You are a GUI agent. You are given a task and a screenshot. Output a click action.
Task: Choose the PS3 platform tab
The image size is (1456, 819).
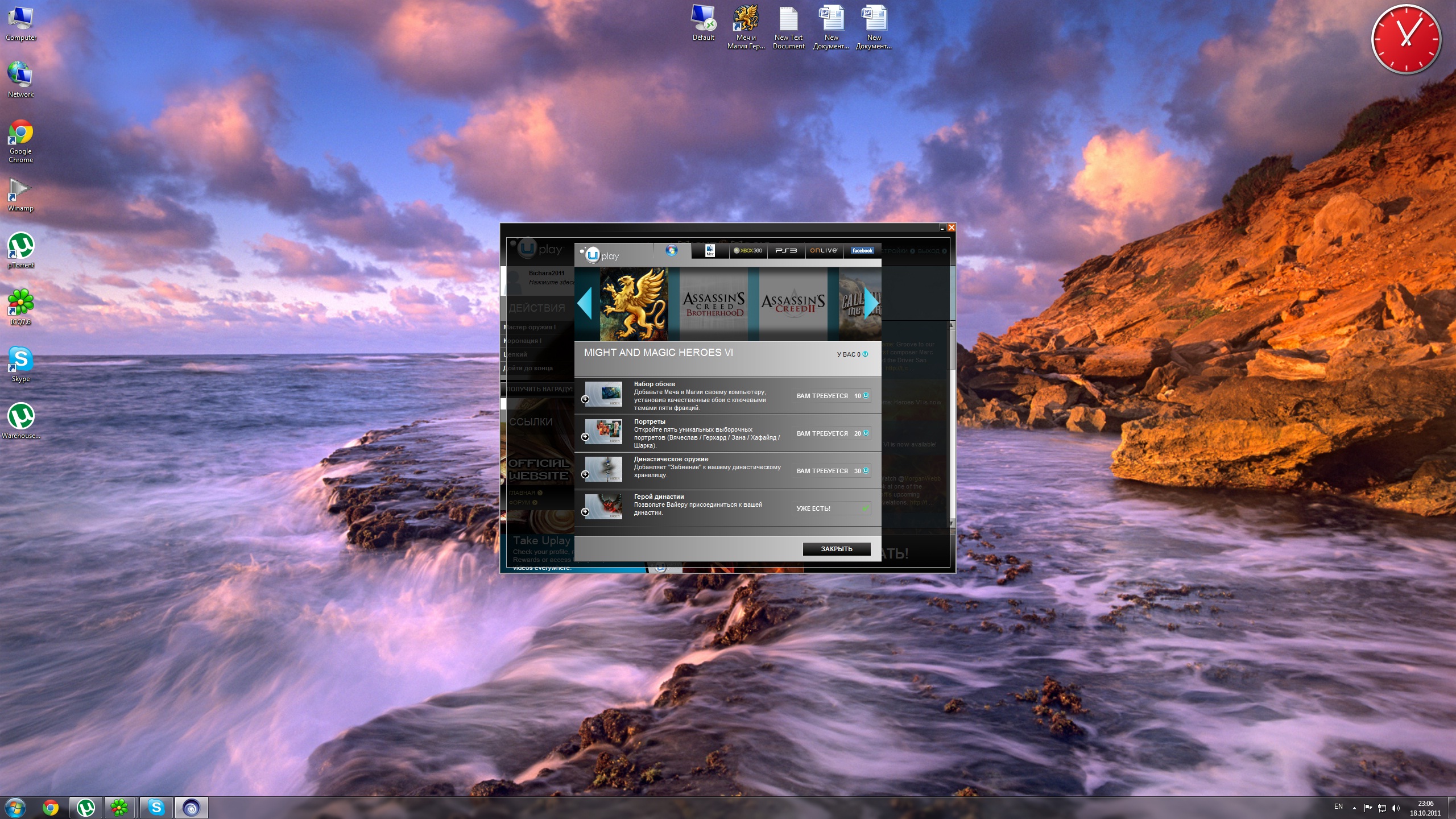pyautogui.click(x=786, y=251)
